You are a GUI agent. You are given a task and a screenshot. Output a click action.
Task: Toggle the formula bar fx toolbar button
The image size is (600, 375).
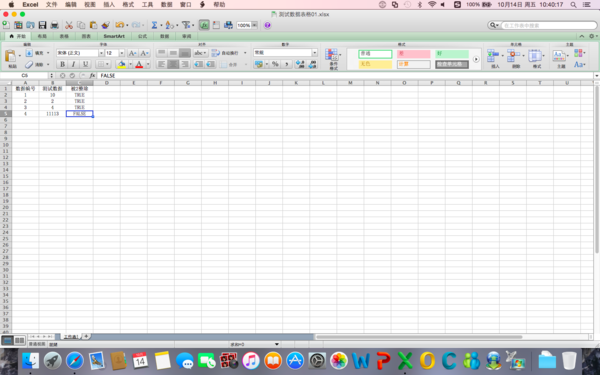point(204,25)
